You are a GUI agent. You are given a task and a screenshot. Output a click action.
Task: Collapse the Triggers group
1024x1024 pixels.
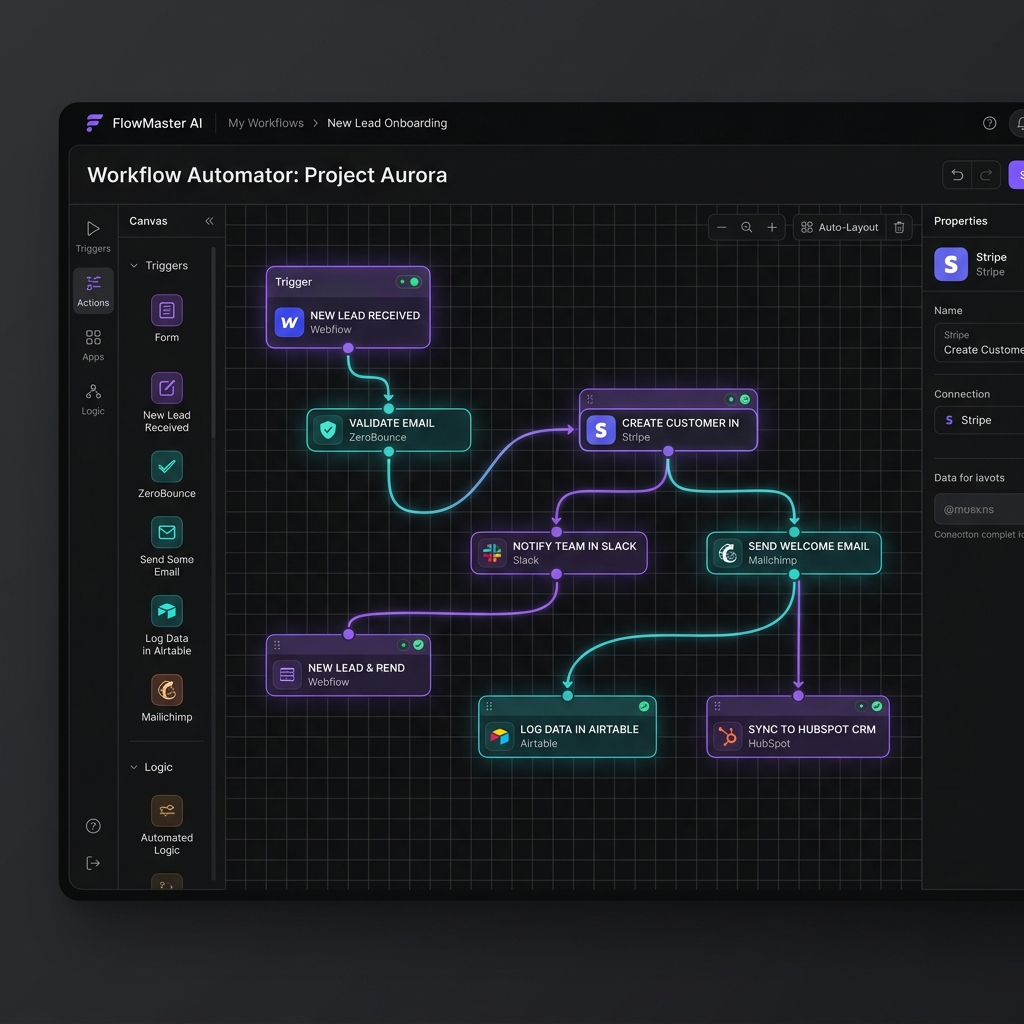pos(134,266)
